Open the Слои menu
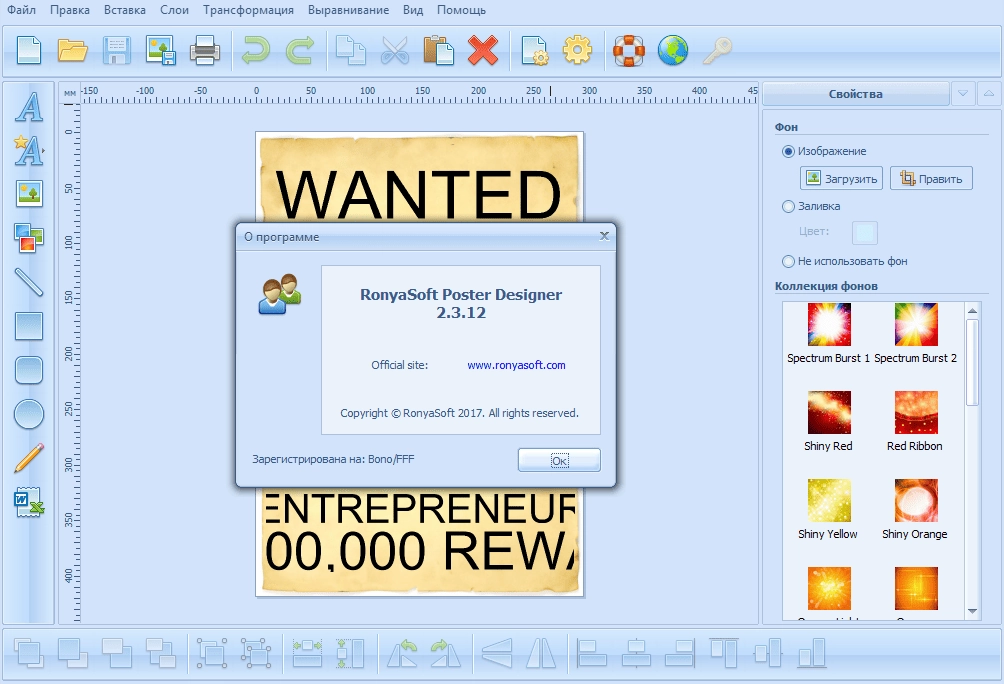The height and width of the screenshot is (684, 1004). click(174, 10)
